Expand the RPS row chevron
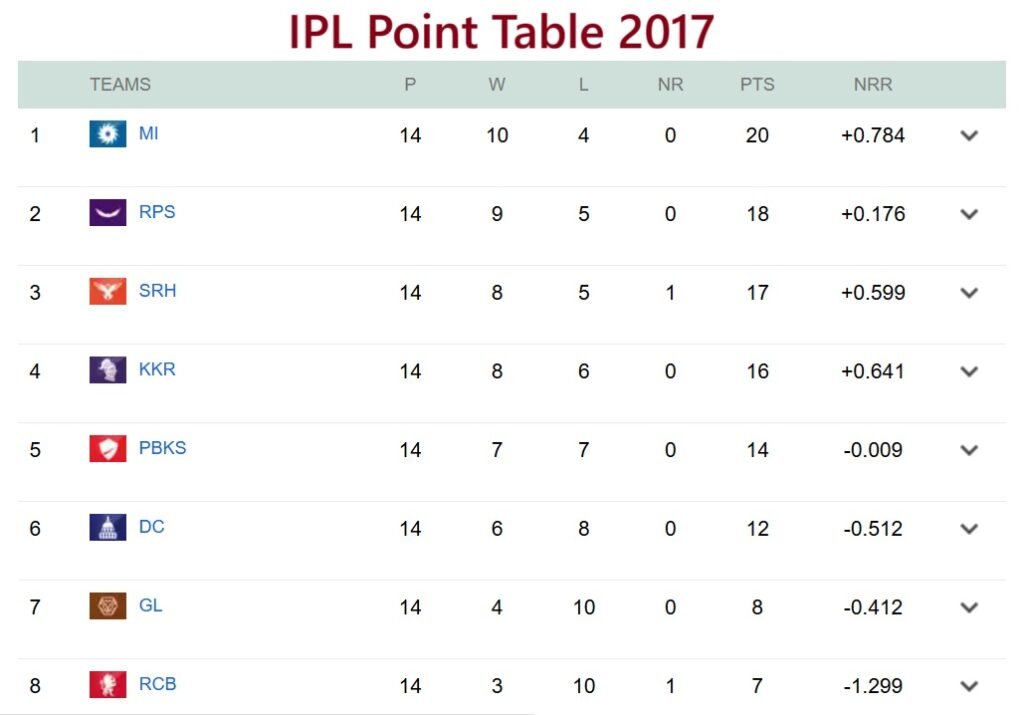Image resolution: width=1024 pixels, height=715 pixels. tap(968, 214)
